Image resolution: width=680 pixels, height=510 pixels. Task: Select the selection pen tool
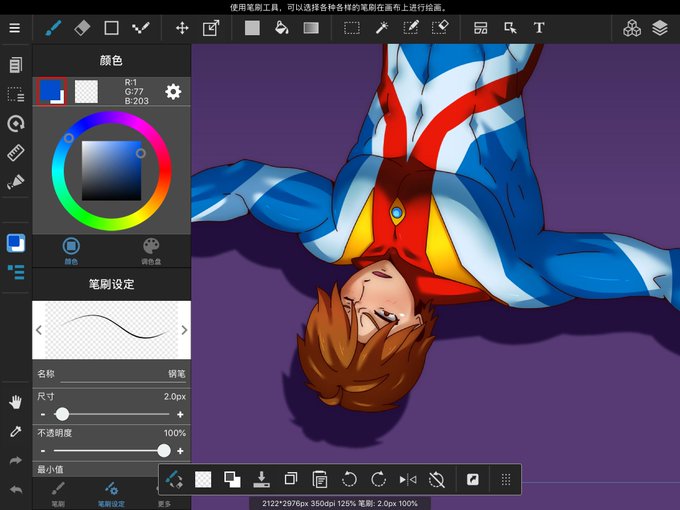point(410,28)
